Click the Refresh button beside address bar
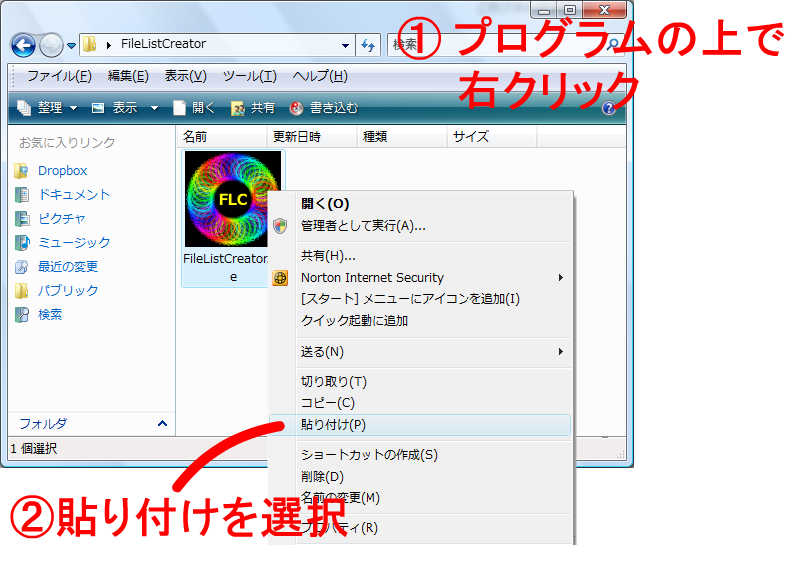791x563 pixels. click(x=368, y=45)
